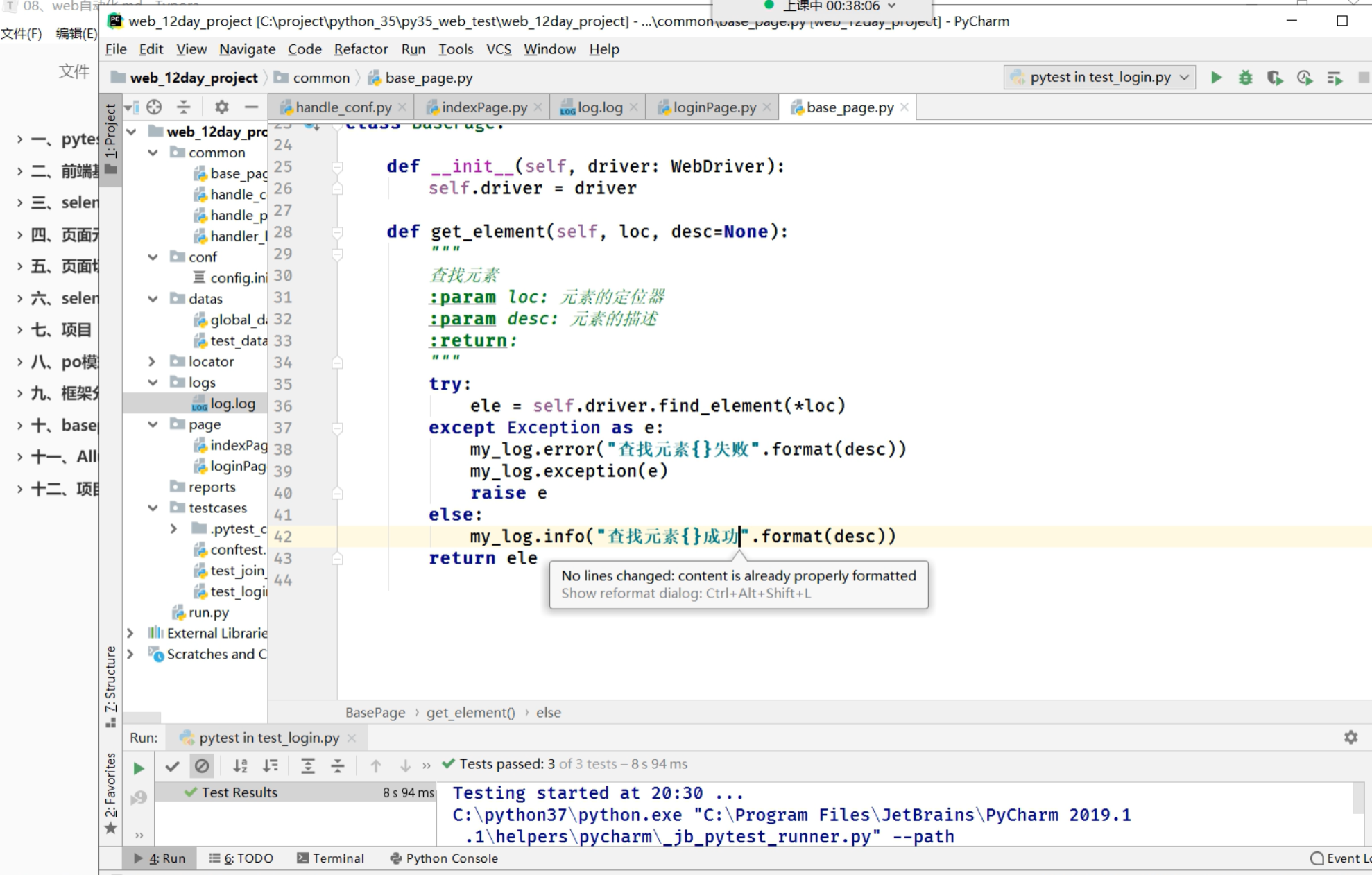Screen dimensions: 1372x875
Task: Switch to loginPage.py editor tab
Action: coord(714,107)
